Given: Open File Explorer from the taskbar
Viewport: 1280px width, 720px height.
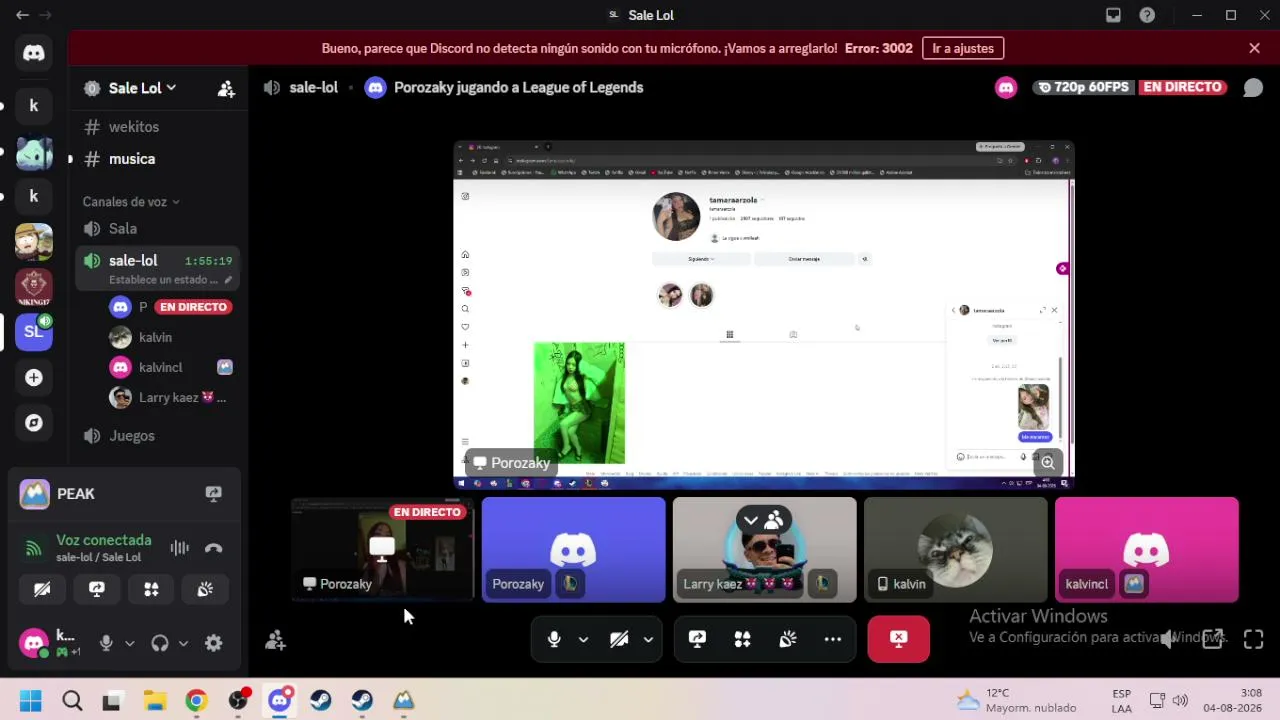Looking at the screenshot, I should (154, 701).
